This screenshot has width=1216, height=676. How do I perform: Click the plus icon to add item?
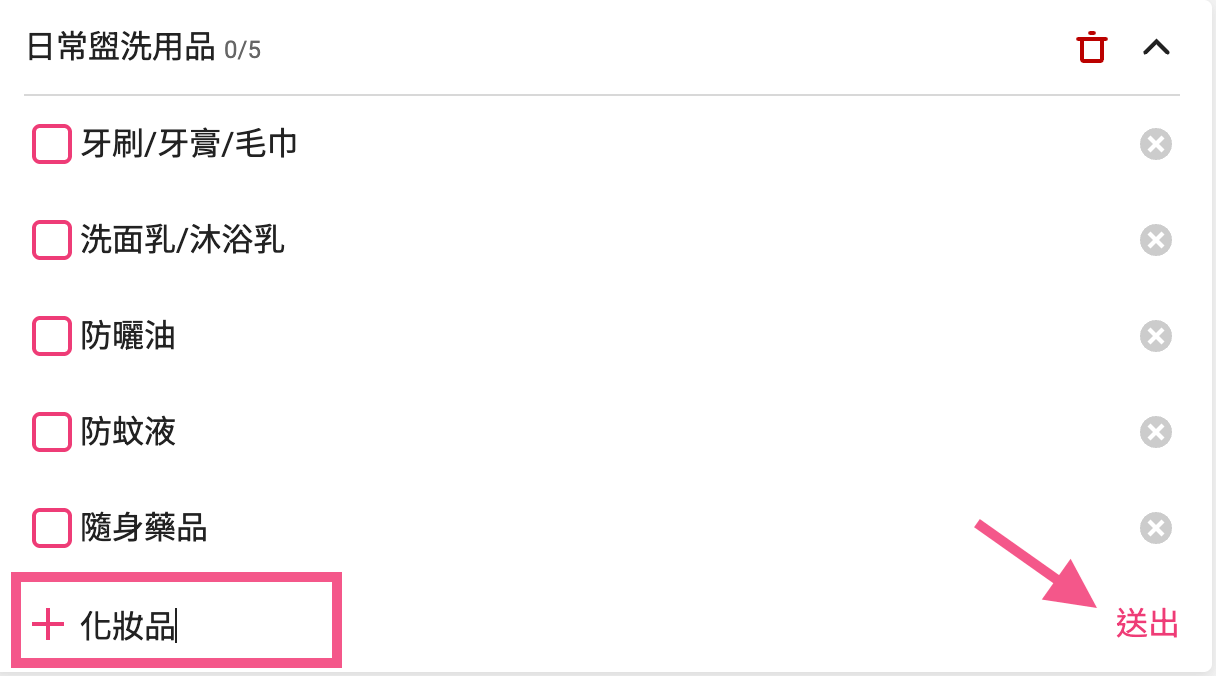48,625
